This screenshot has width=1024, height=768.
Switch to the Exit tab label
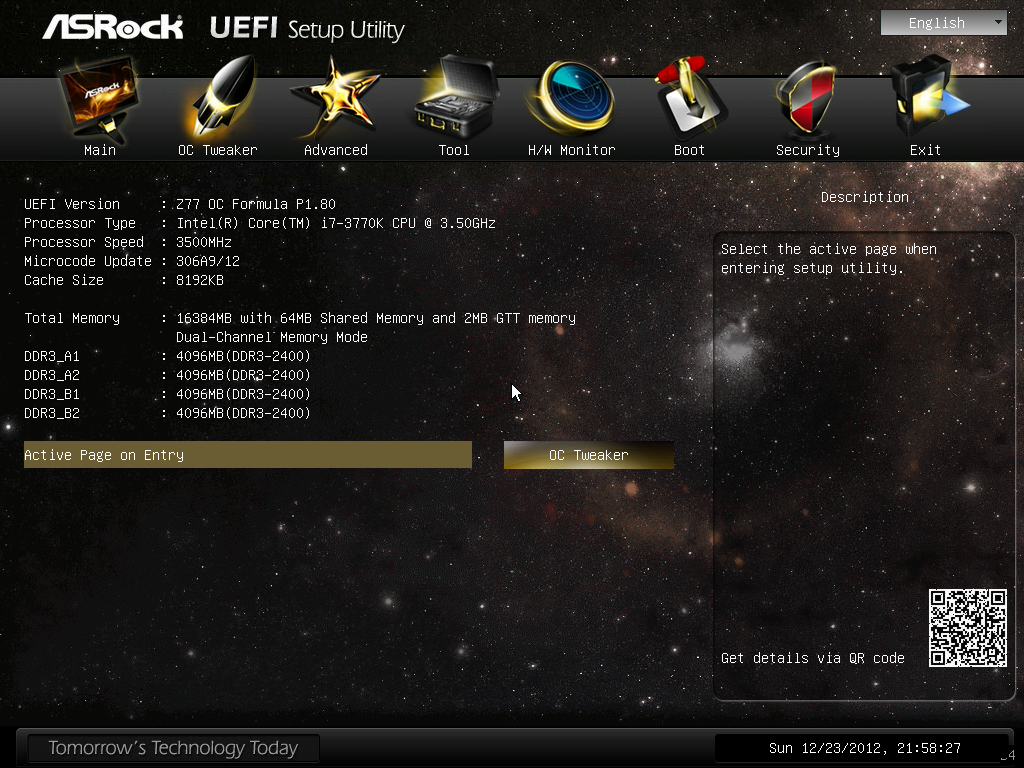[925, 150]
